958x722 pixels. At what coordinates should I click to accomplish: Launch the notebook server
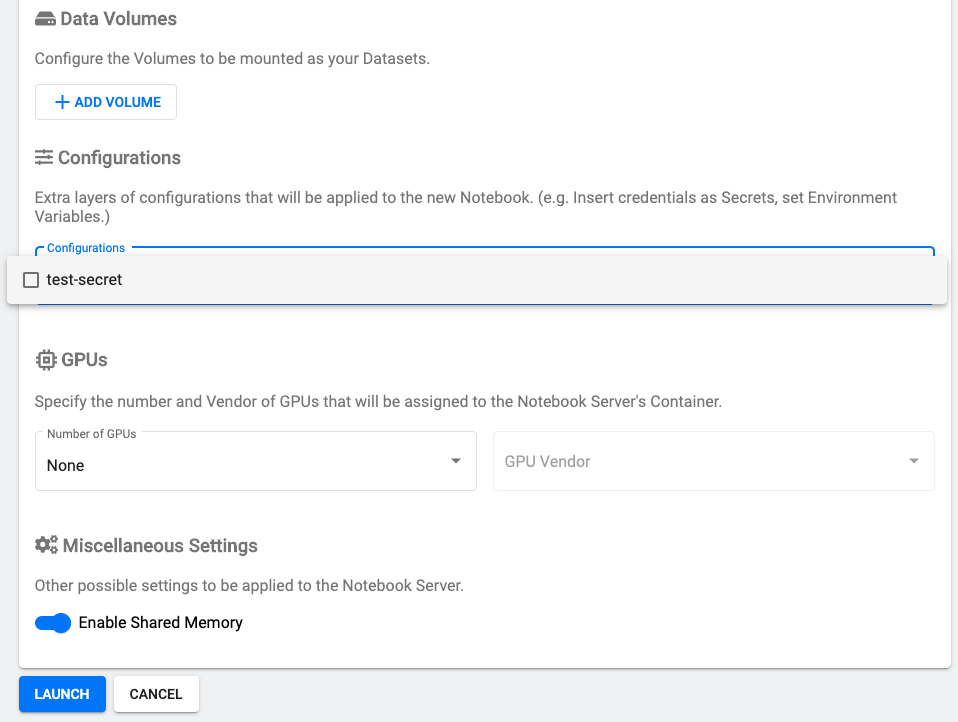pyautogui.click(x=62, y=694)
